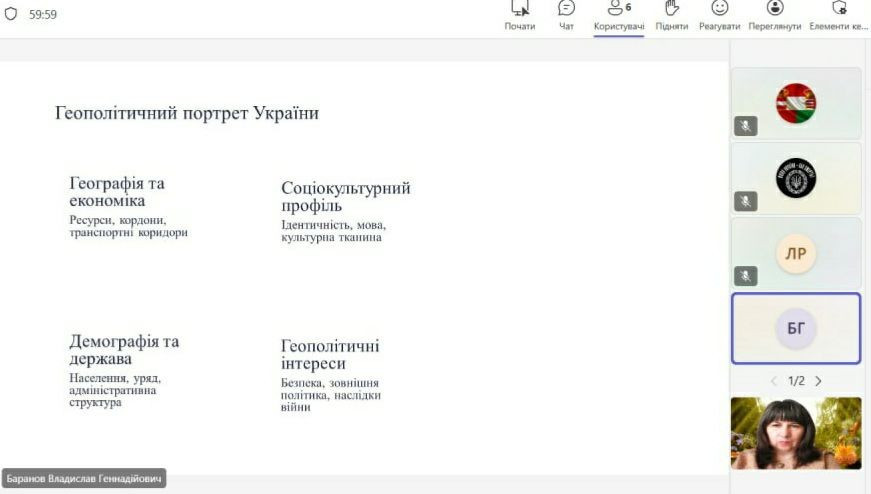This screenshot has height=494, width=871.
Task: Click the Географія та економіка heading
Action: pos(117,192)
